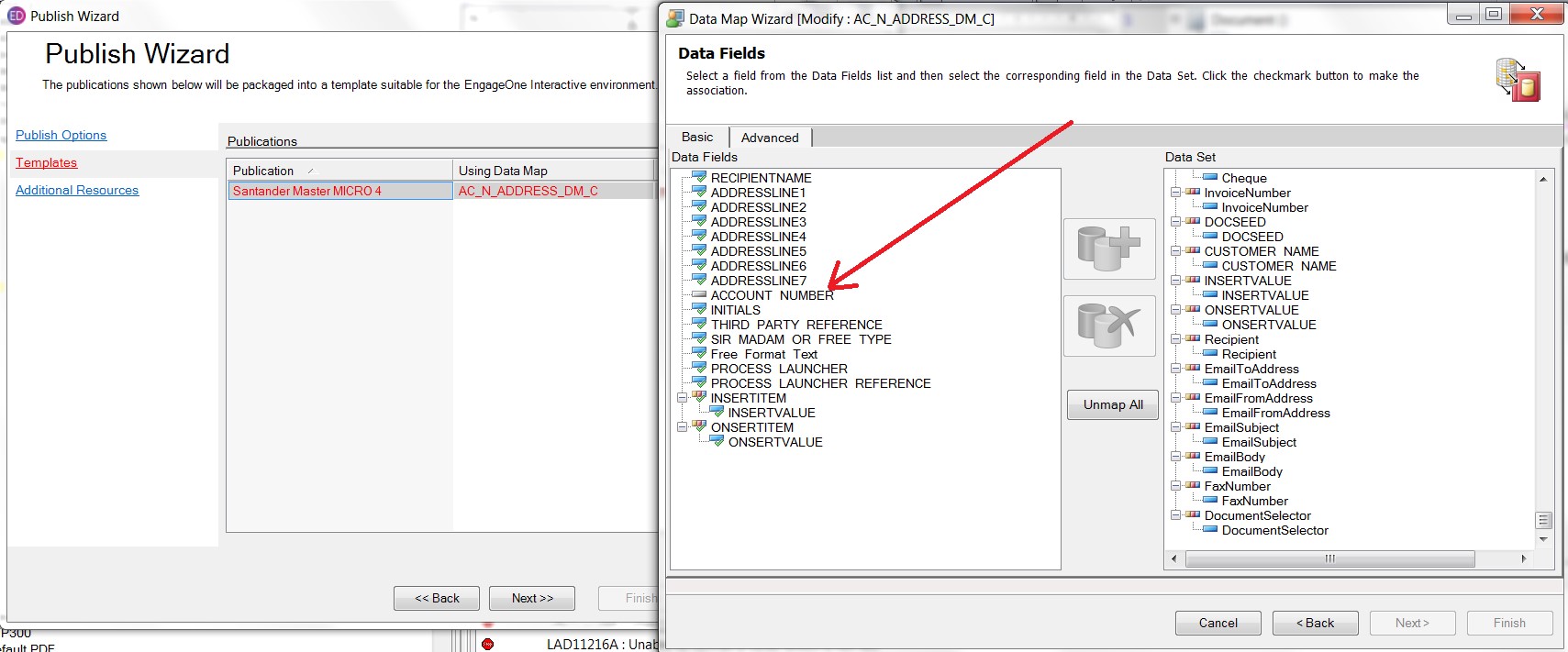Viewport: 1568px width, 652px height.
Task: Click Back in Data Map Wizard
Action: pos(1315,623)
